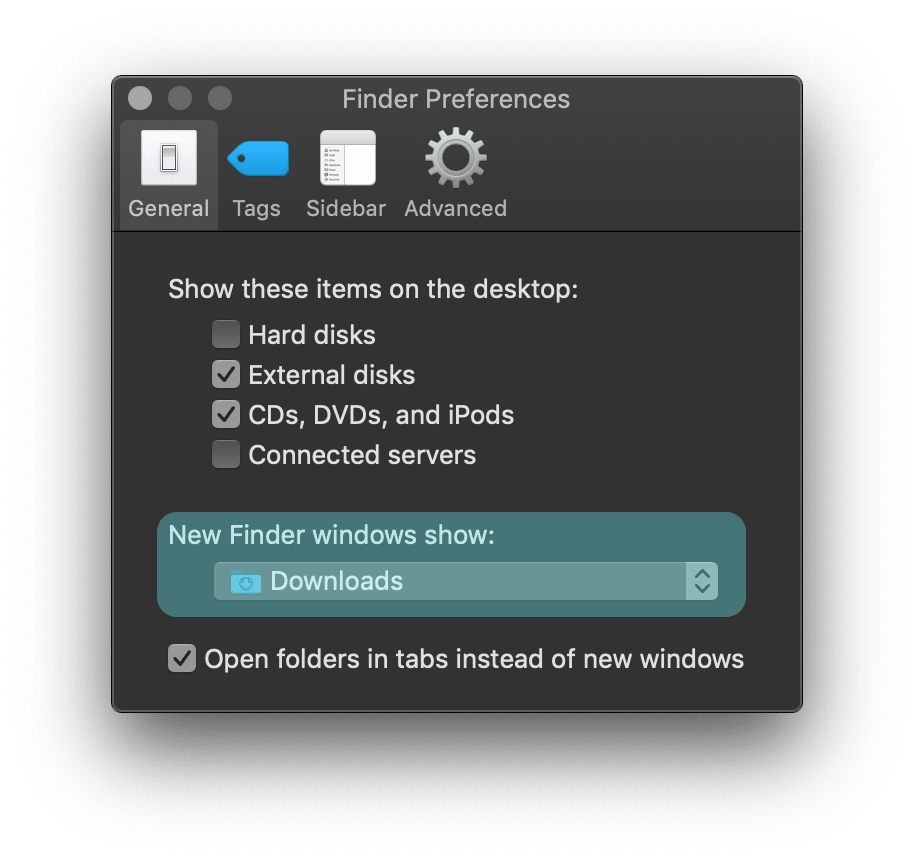Click the Downloads folder icon in popup

[x=245, y=581]
